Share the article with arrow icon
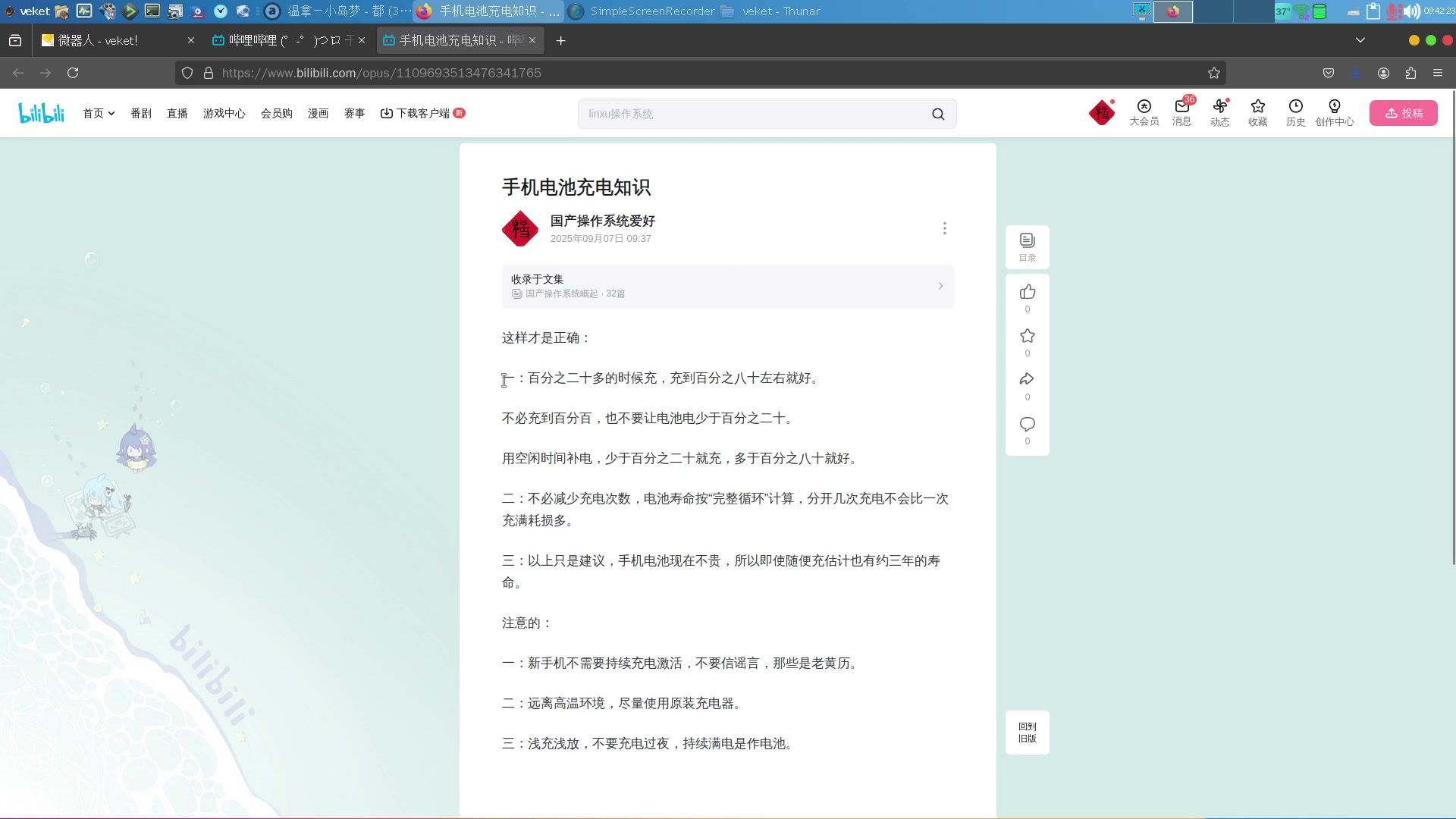The width and height of the screenshot is (1456, 819). [x=1027, y=379]
